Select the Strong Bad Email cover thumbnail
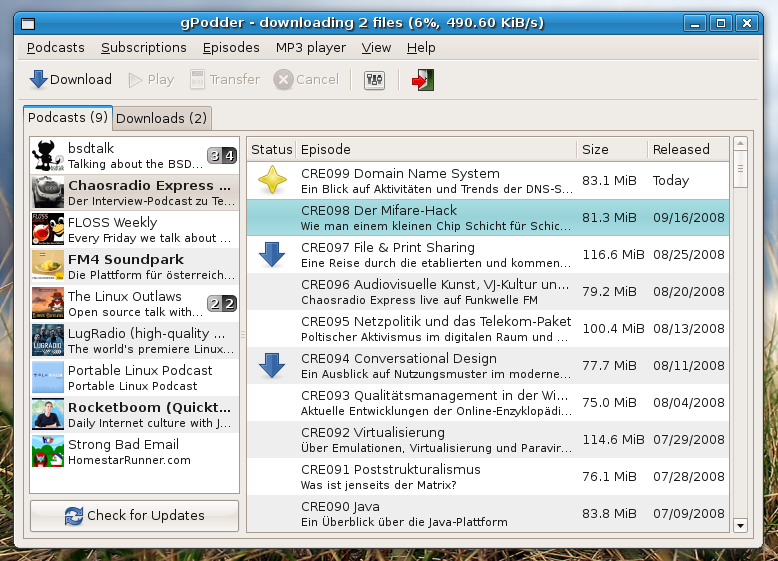Image resolution: width=778 pixels, height=561 pixels. pyautogui.click(x=48, y=451)
